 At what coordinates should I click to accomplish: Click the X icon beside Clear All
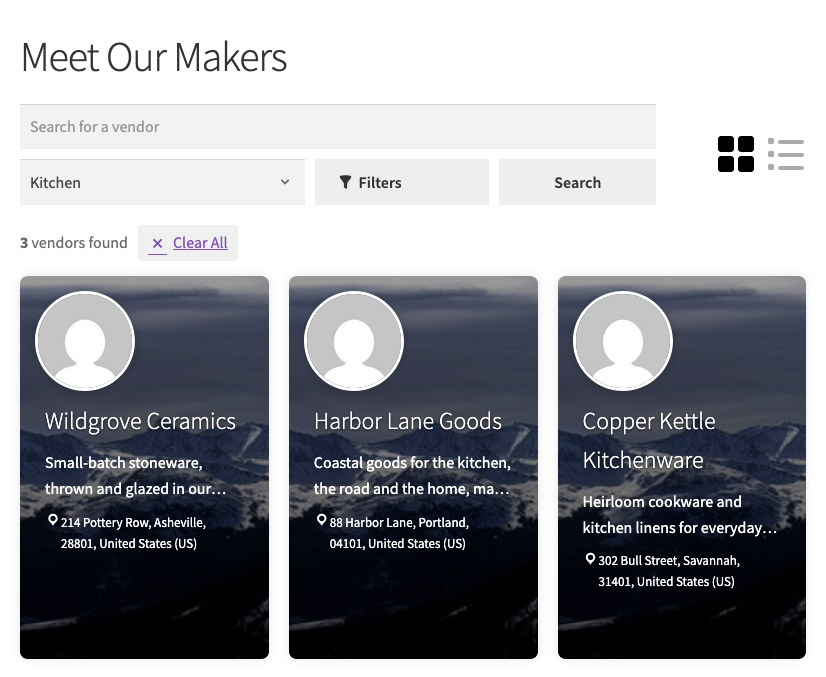coord(157,243)
